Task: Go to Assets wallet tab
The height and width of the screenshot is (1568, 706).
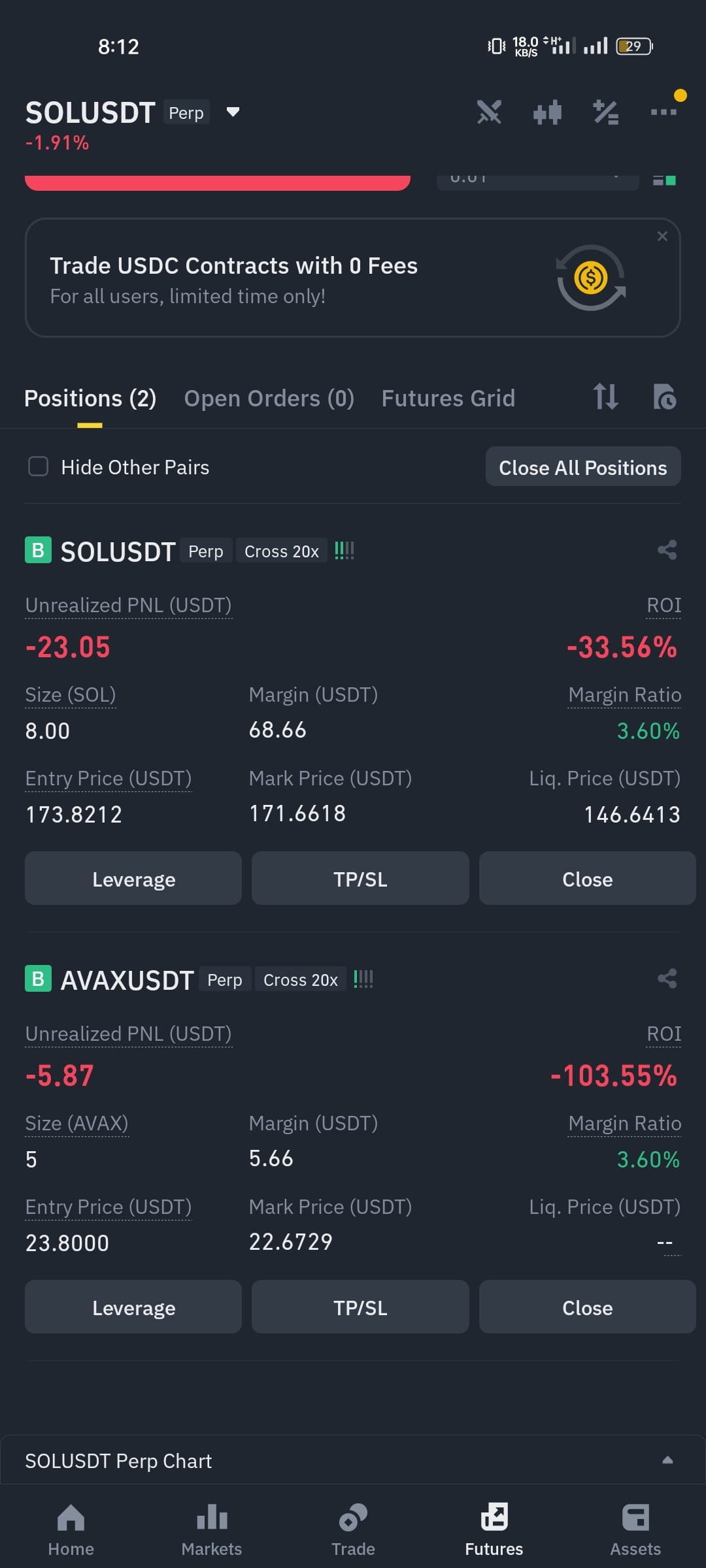Action: (635, 1530)
